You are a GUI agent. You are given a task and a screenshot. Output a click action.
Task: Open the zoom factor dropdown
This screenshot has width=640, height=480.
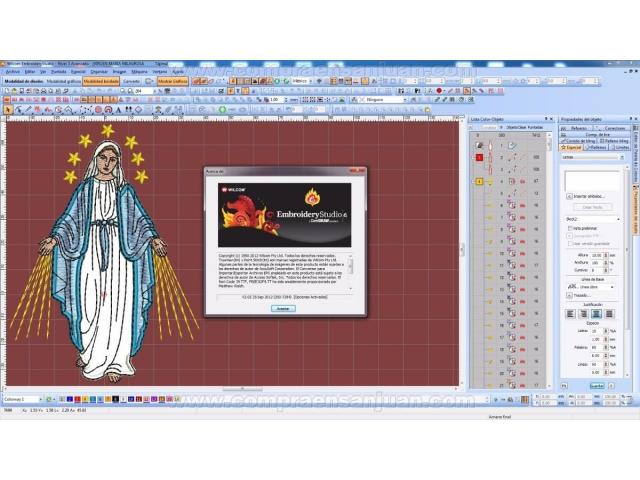click(155, 91)
